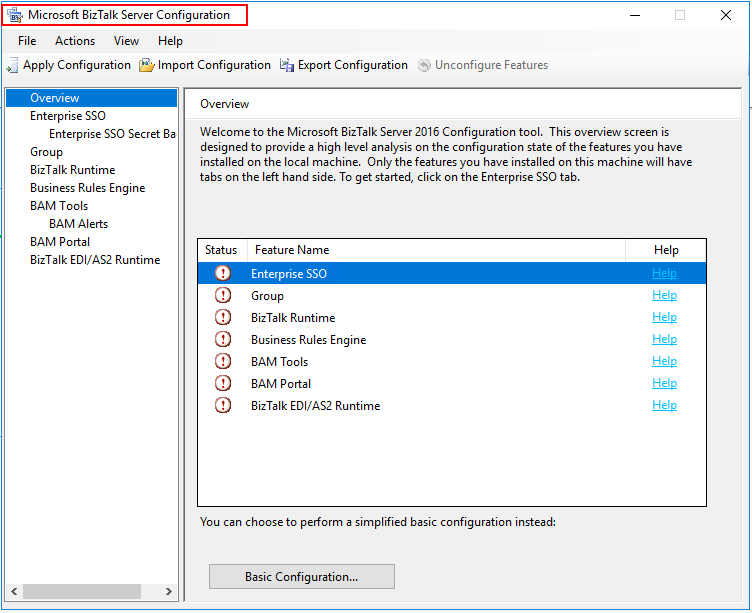Click the Import Configuration label
Viewport: 752px width, 613px height.
coord(214,65)
